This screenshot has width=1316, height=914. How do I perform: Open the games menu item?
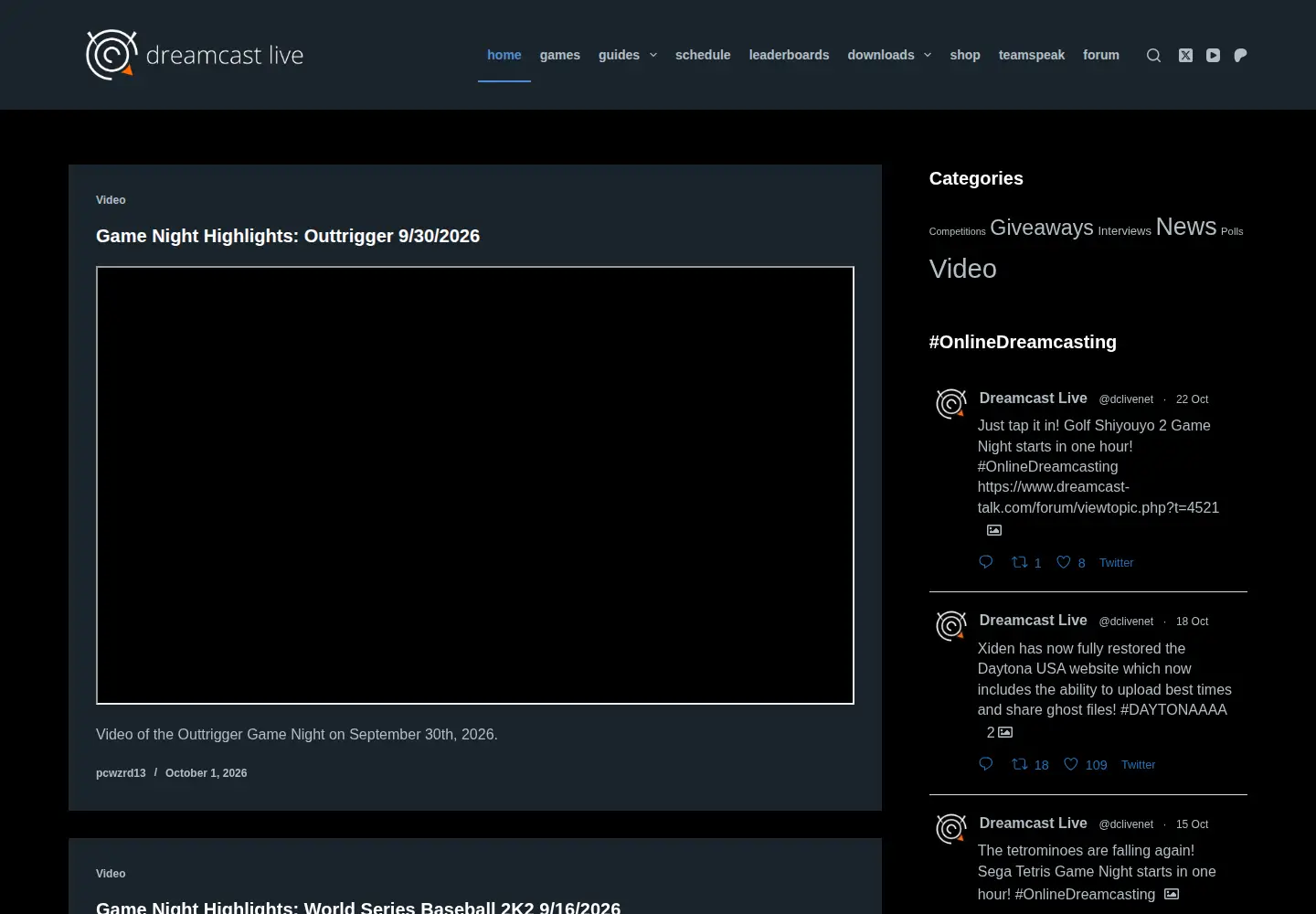pyautogui.click(x=560, y=55)
